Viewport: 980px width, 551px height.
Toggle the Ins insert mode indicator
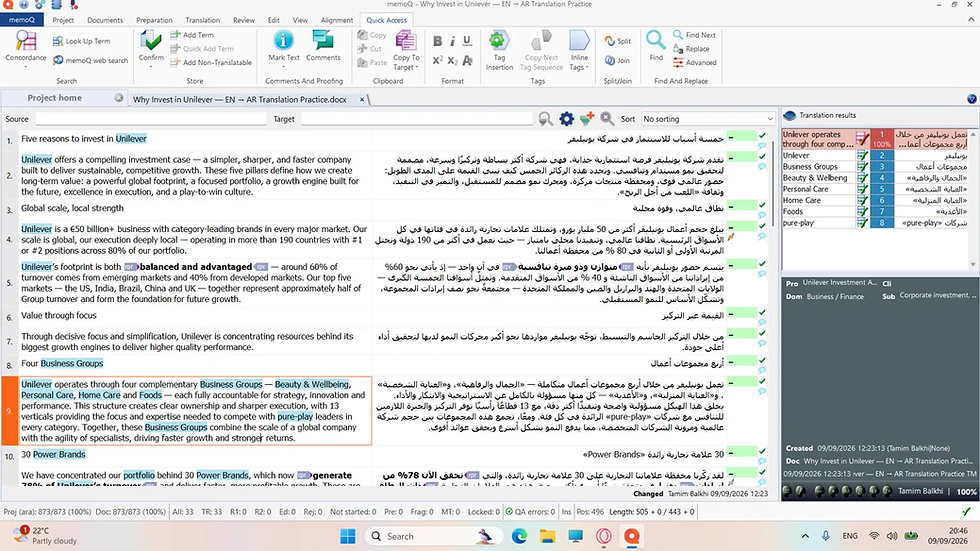coord(566,512)
